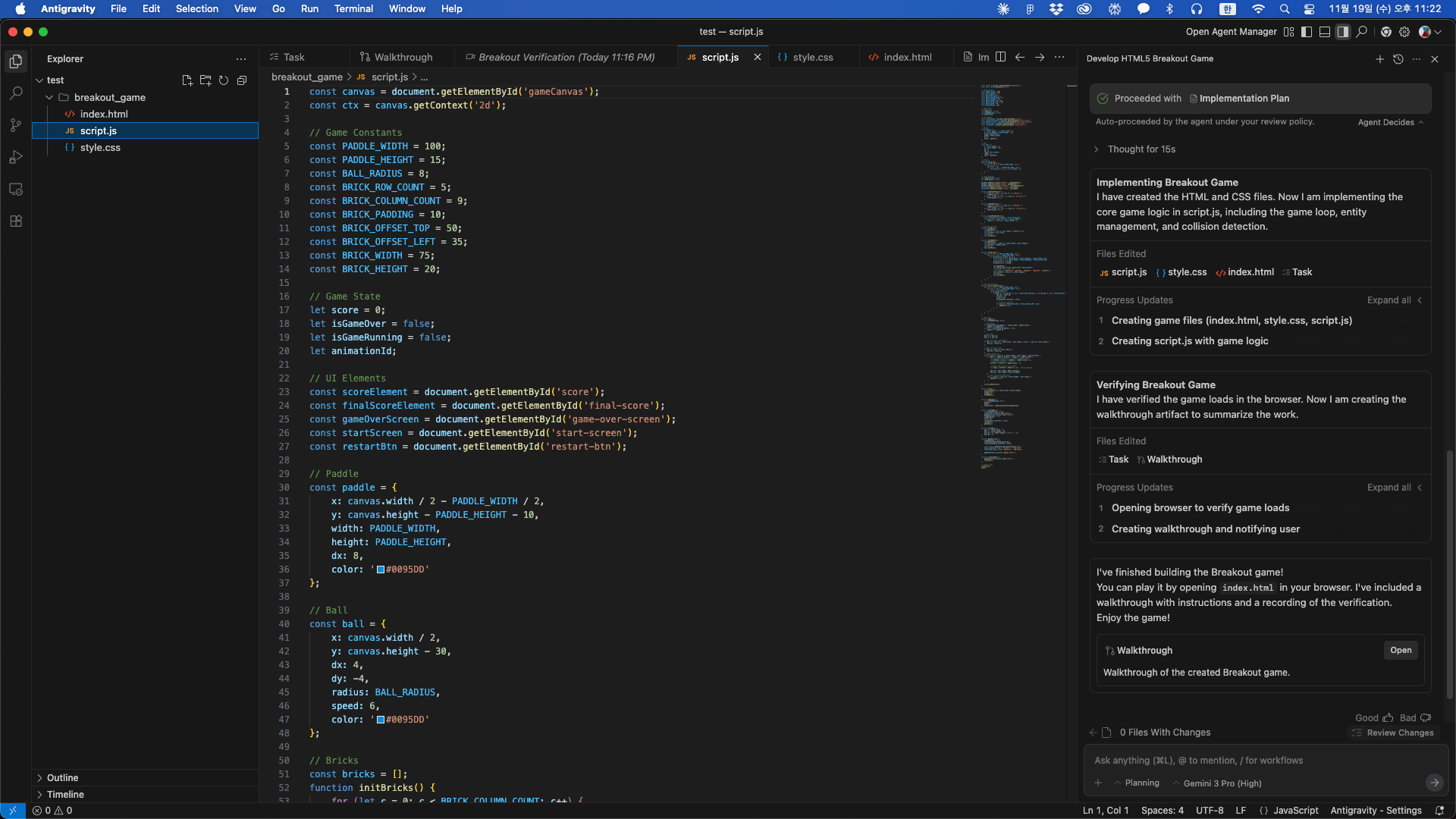Toggle primary side bar layout button
The width and height of the screenshot is (1456, 819).
point(1306,32)
